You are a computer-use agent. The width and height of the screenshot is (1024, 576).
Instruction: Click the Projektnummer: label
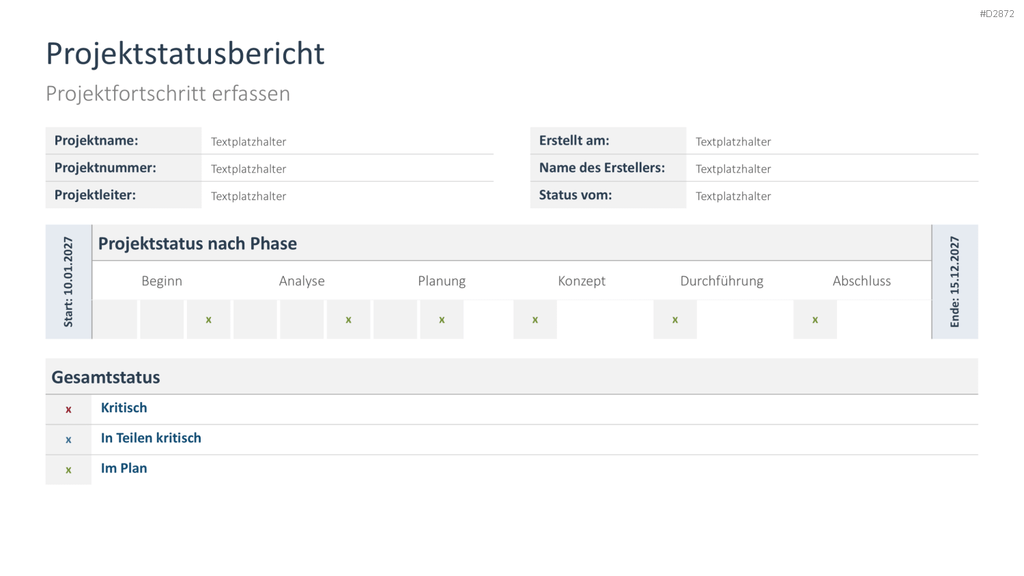pos(105,168)
